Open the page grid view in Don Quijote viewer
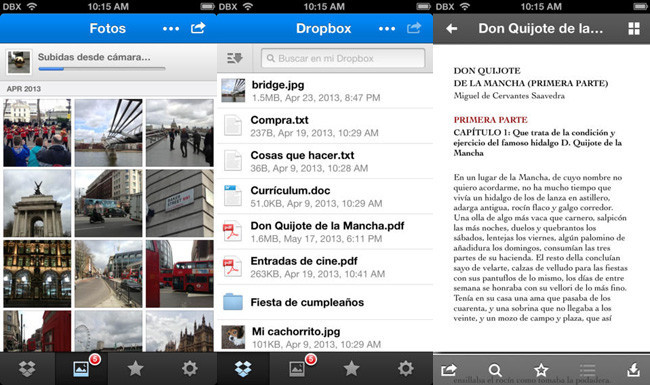Viewport: 650px width, 385px height. [x=634, y=28]
